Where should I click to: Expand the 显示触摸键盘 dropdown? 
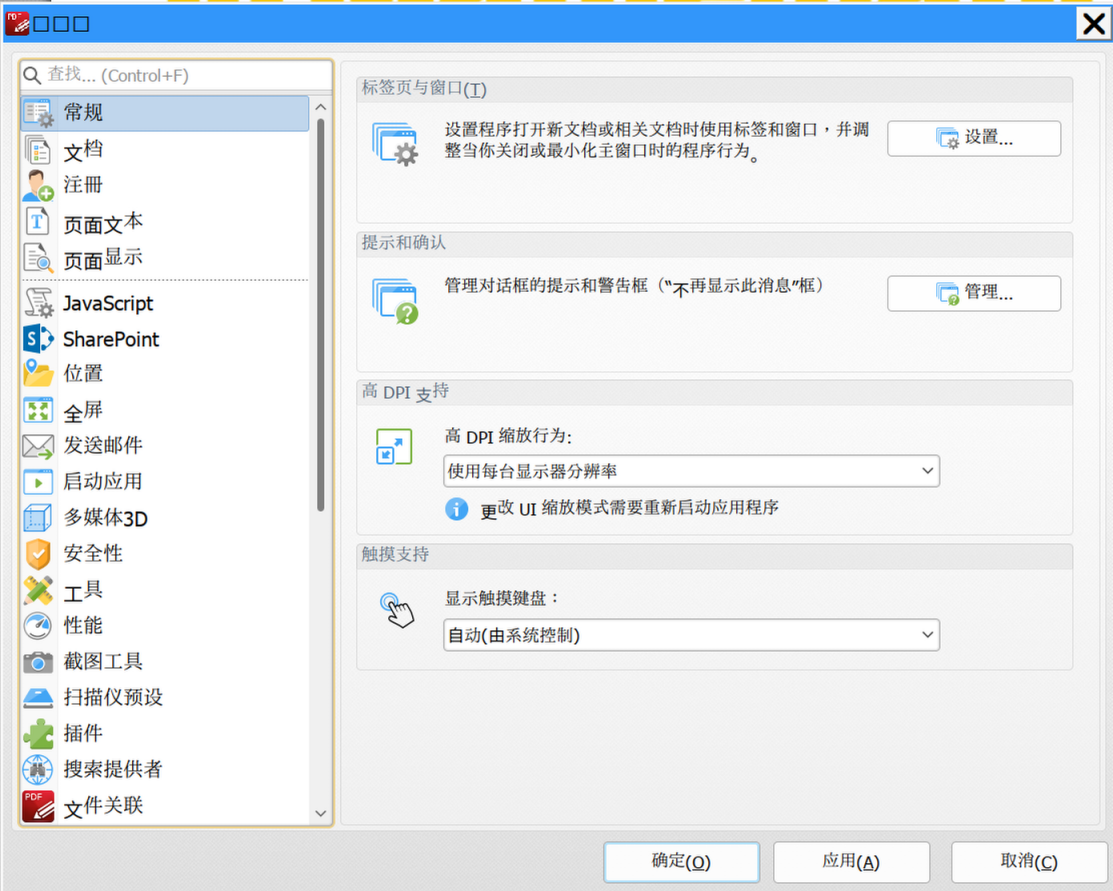coord(691,635)
